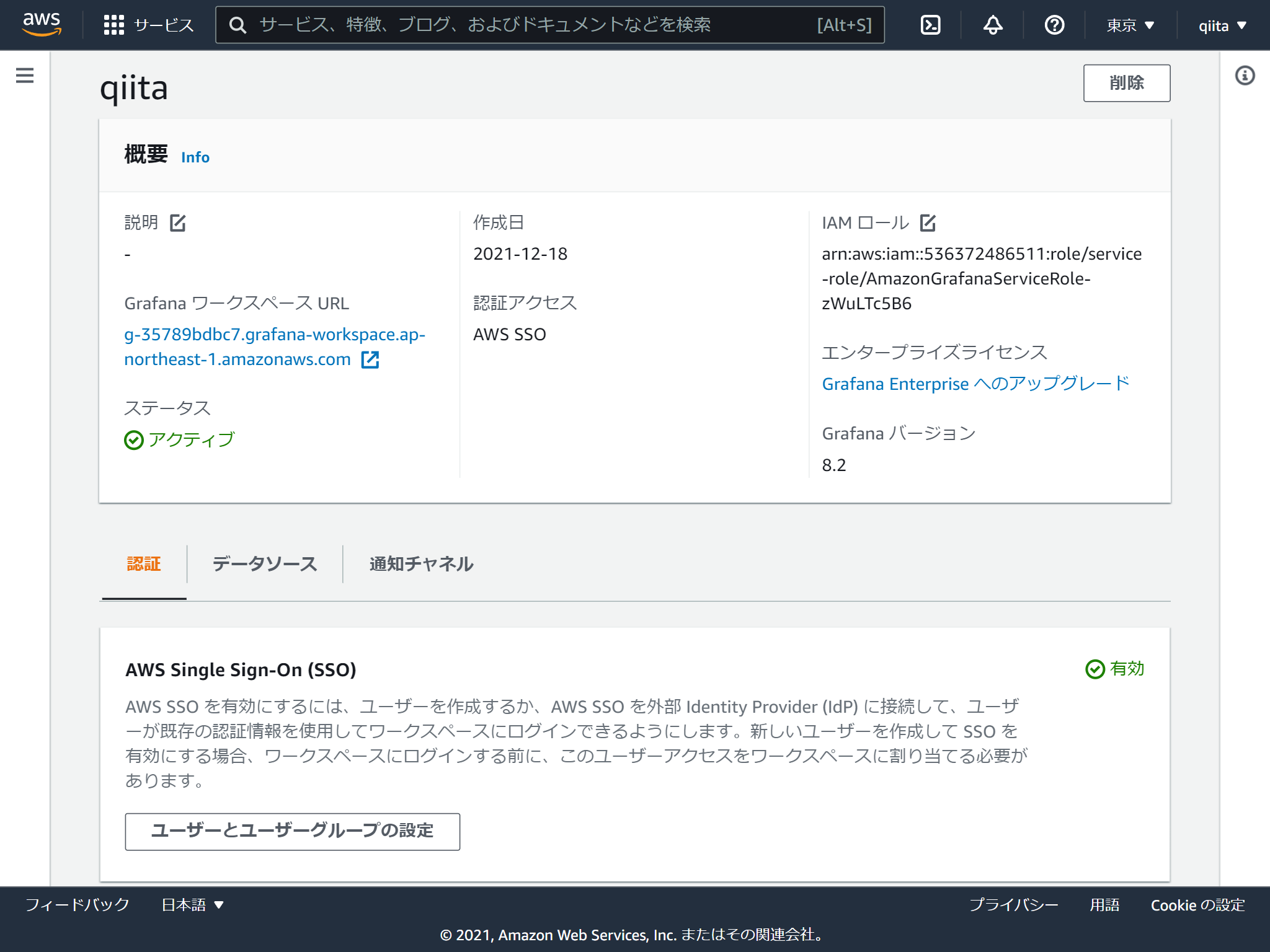The width and height of the screenshot is (1270, 952).
Task: Open the Grafana workspace URL external link icon
Action: click(370, 359)
